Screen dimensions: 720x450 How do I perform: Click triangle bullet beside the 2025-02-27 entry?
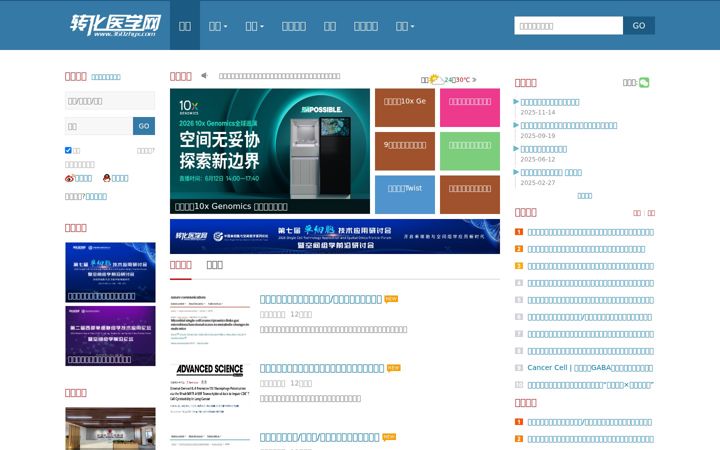point(516,172)
